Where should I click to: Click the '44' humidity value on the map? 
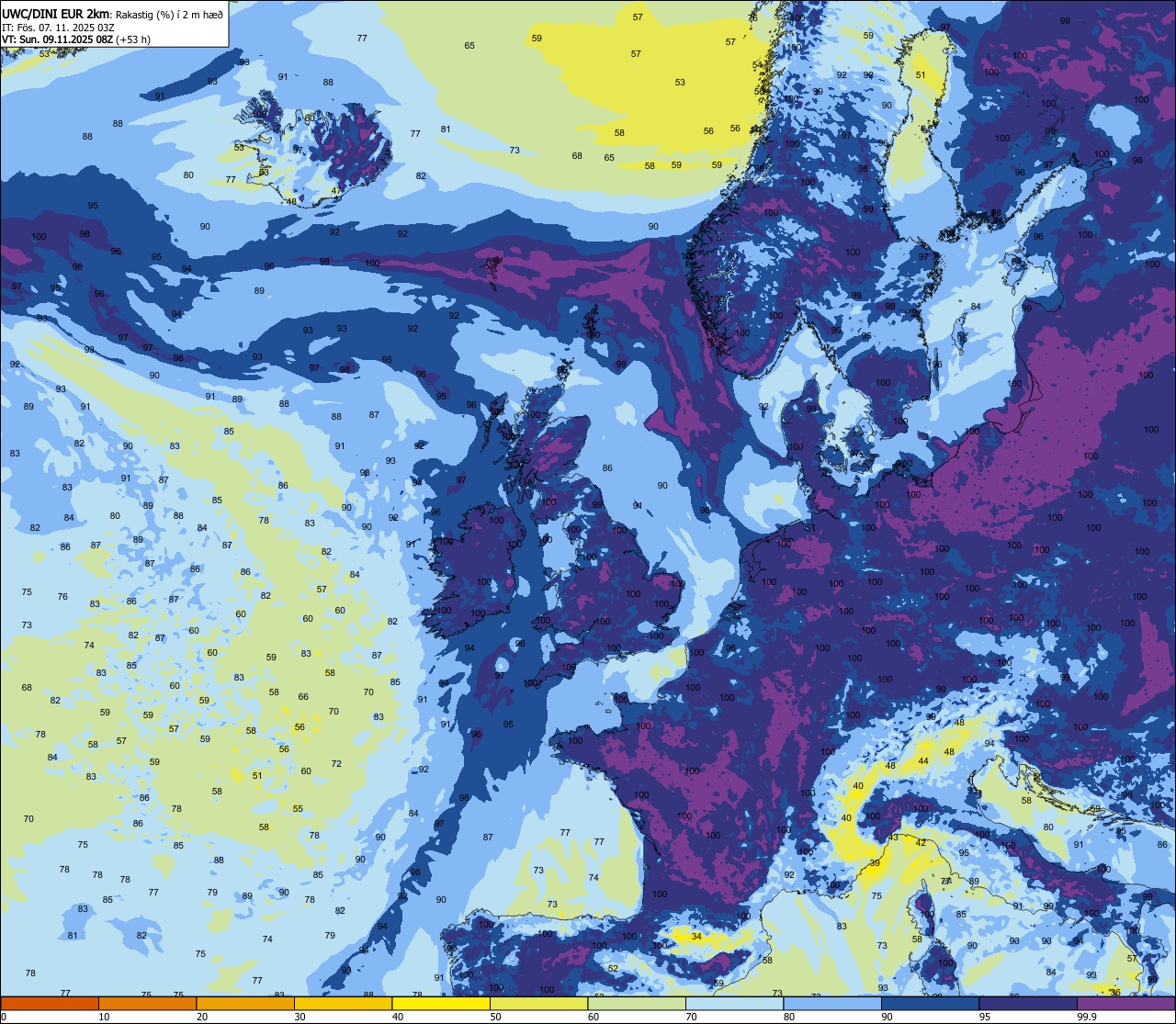coord(923,761)
